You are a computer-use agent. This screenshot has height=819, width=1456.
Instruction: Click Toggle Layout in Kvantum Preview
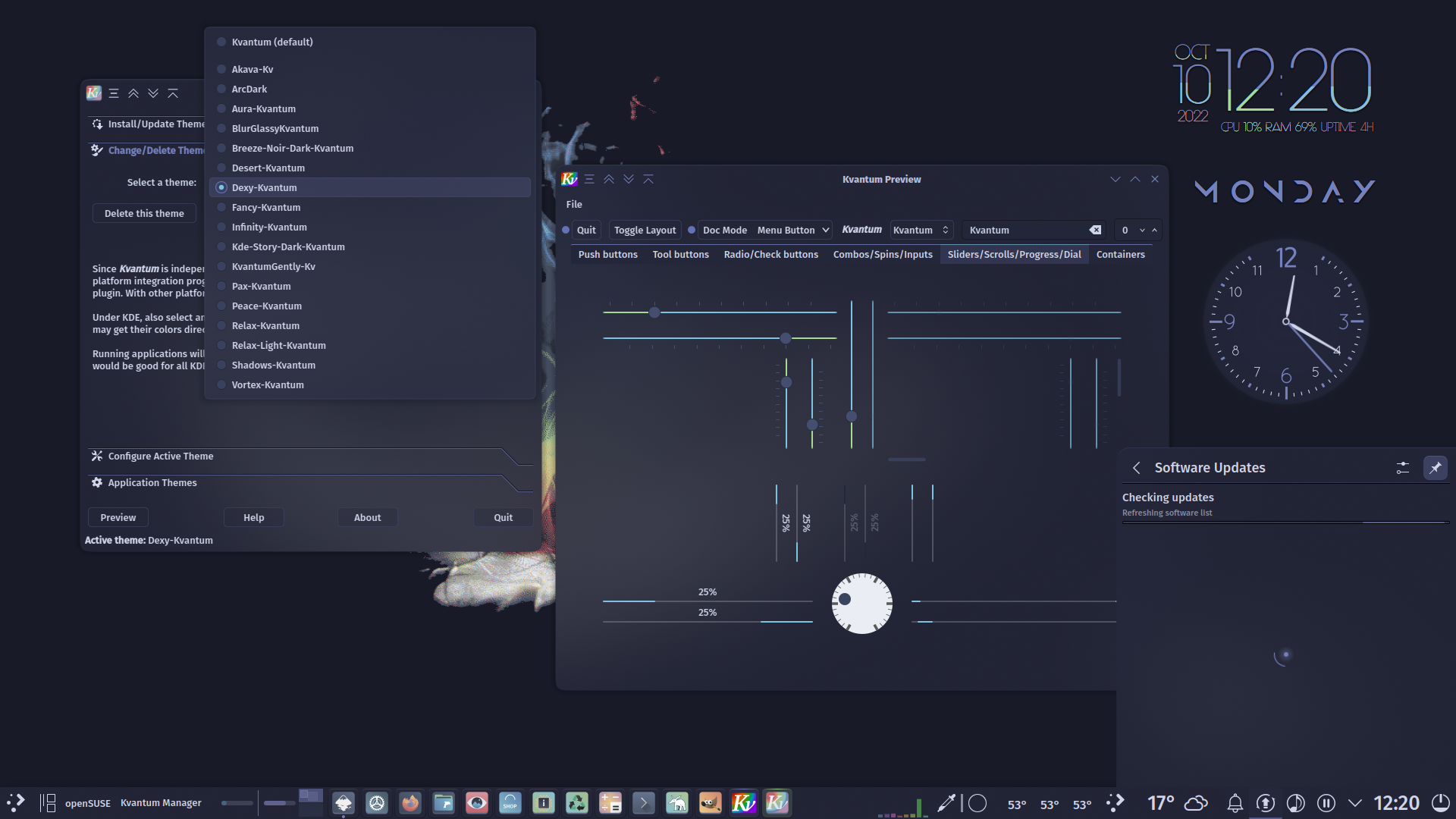coord(645,230)
